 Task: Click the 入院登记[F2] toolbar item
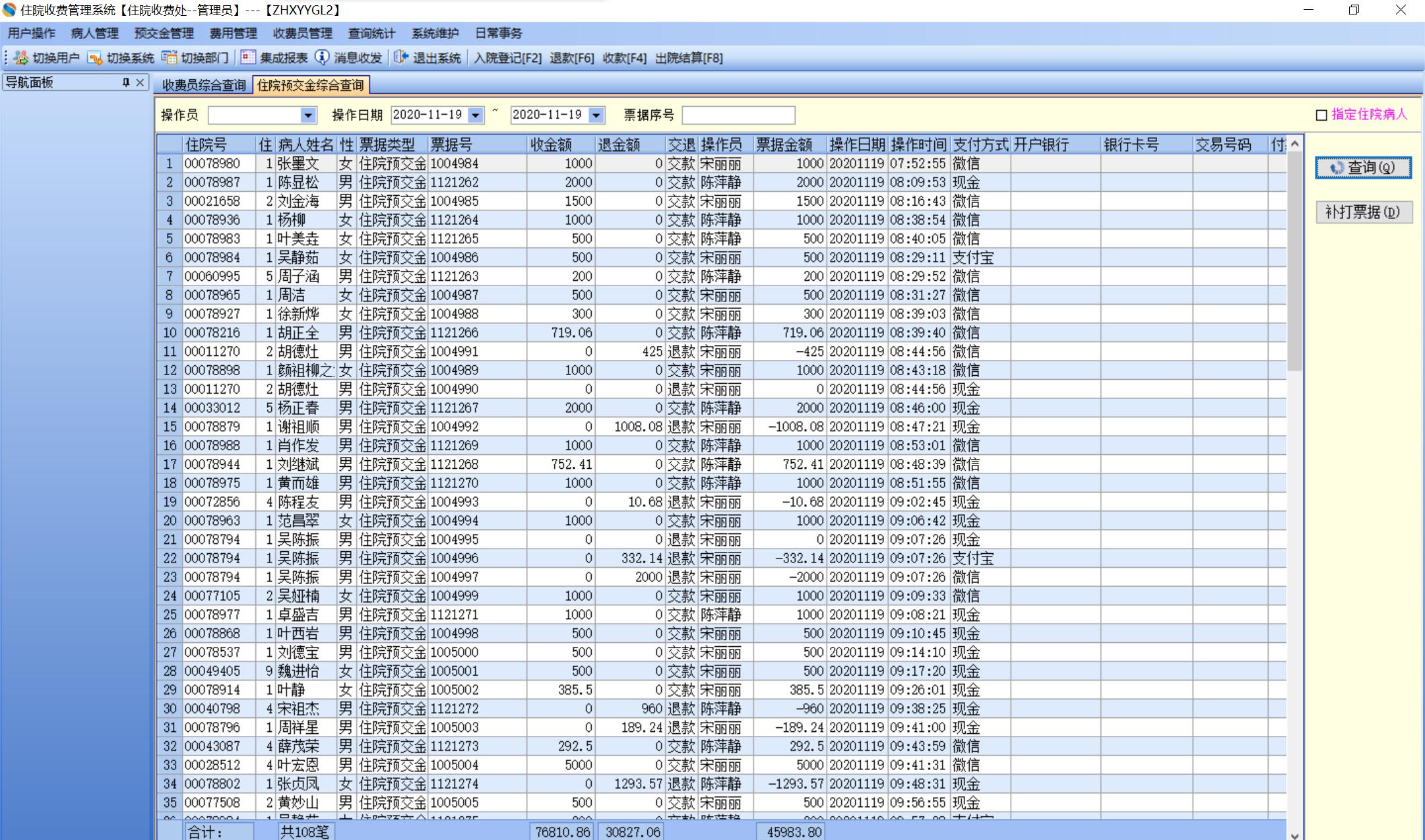point(507,58)
